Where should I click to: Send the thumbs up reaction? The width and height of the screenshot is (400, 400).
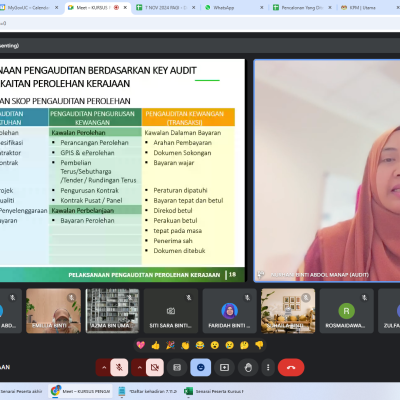(x=155, y=345)
